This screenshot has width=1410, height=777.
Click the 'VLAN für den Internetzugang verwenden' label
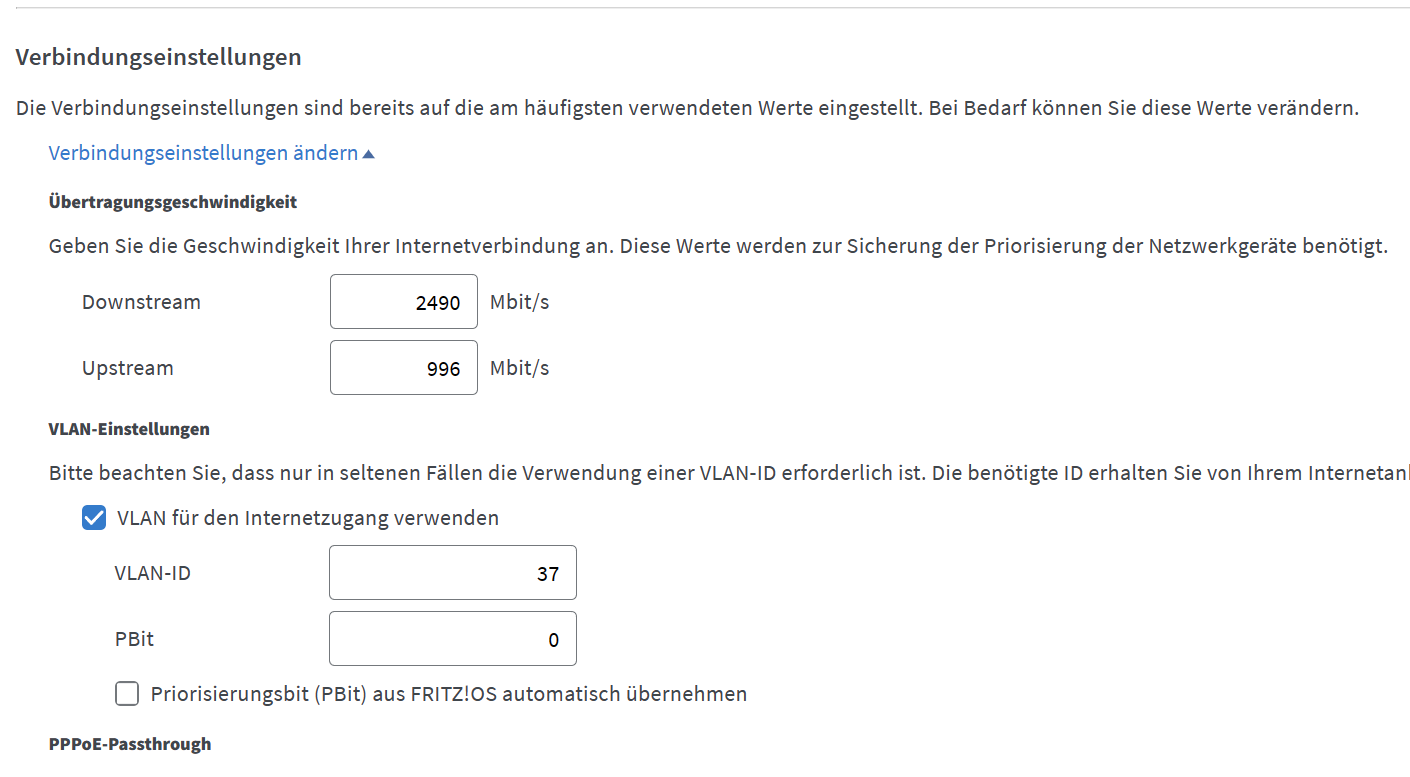pos(308,518)
